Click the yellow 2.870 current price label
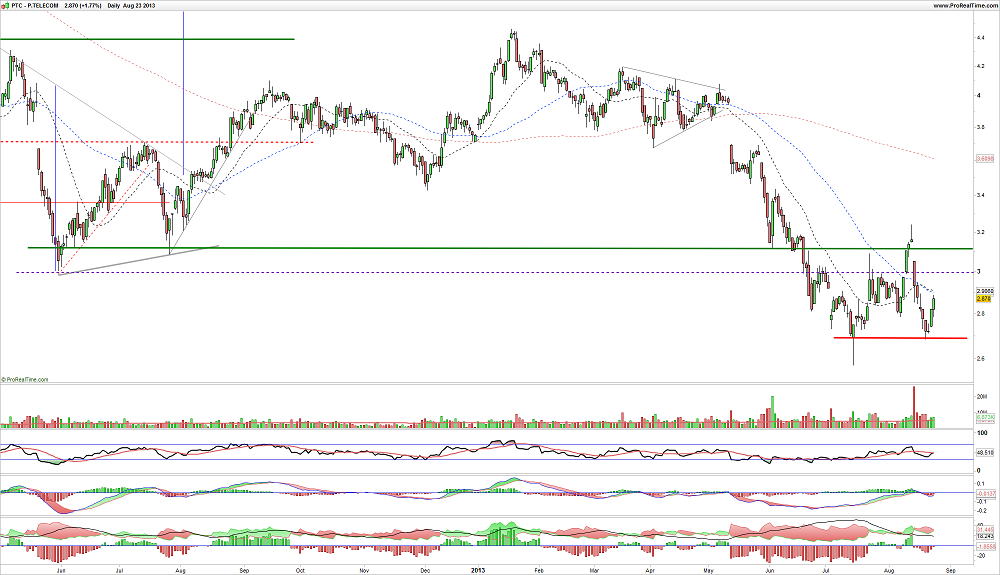1000x575 pixels. coord(984,298)
